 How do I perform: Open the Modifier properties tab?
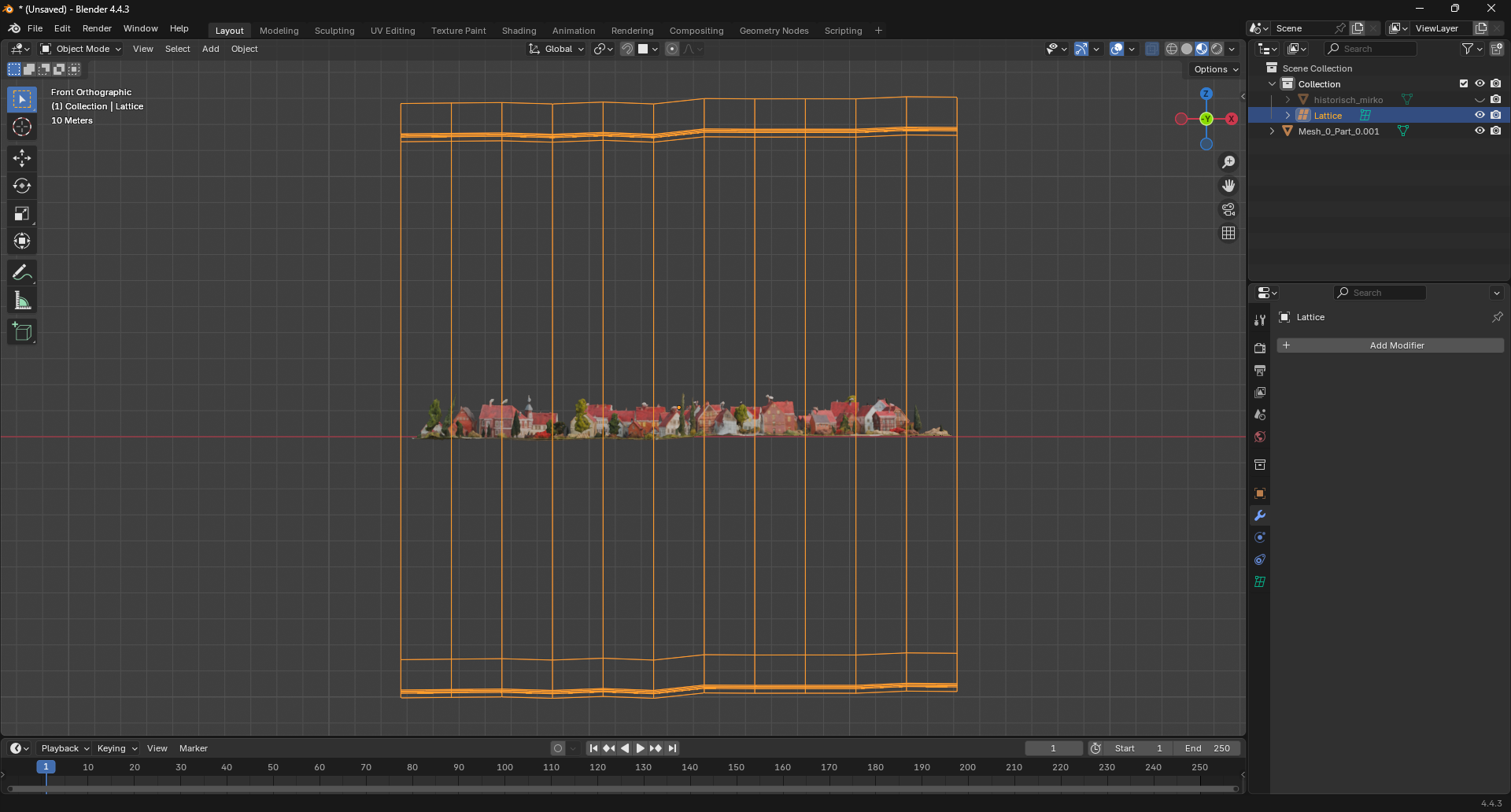click(x=1259, y=515)
